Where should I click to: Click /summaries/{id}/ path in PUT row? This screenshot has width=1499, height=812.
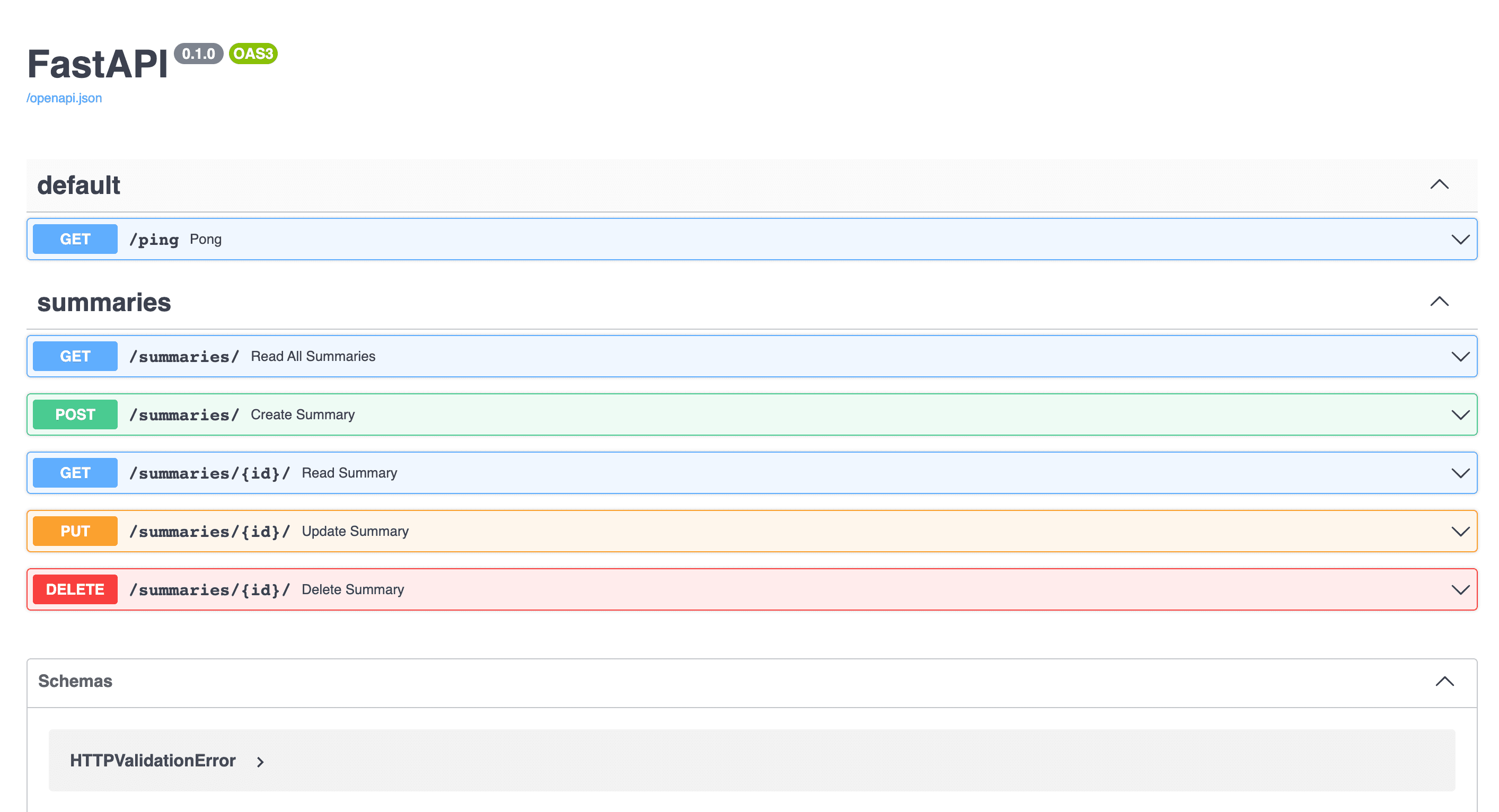point(209,531)
